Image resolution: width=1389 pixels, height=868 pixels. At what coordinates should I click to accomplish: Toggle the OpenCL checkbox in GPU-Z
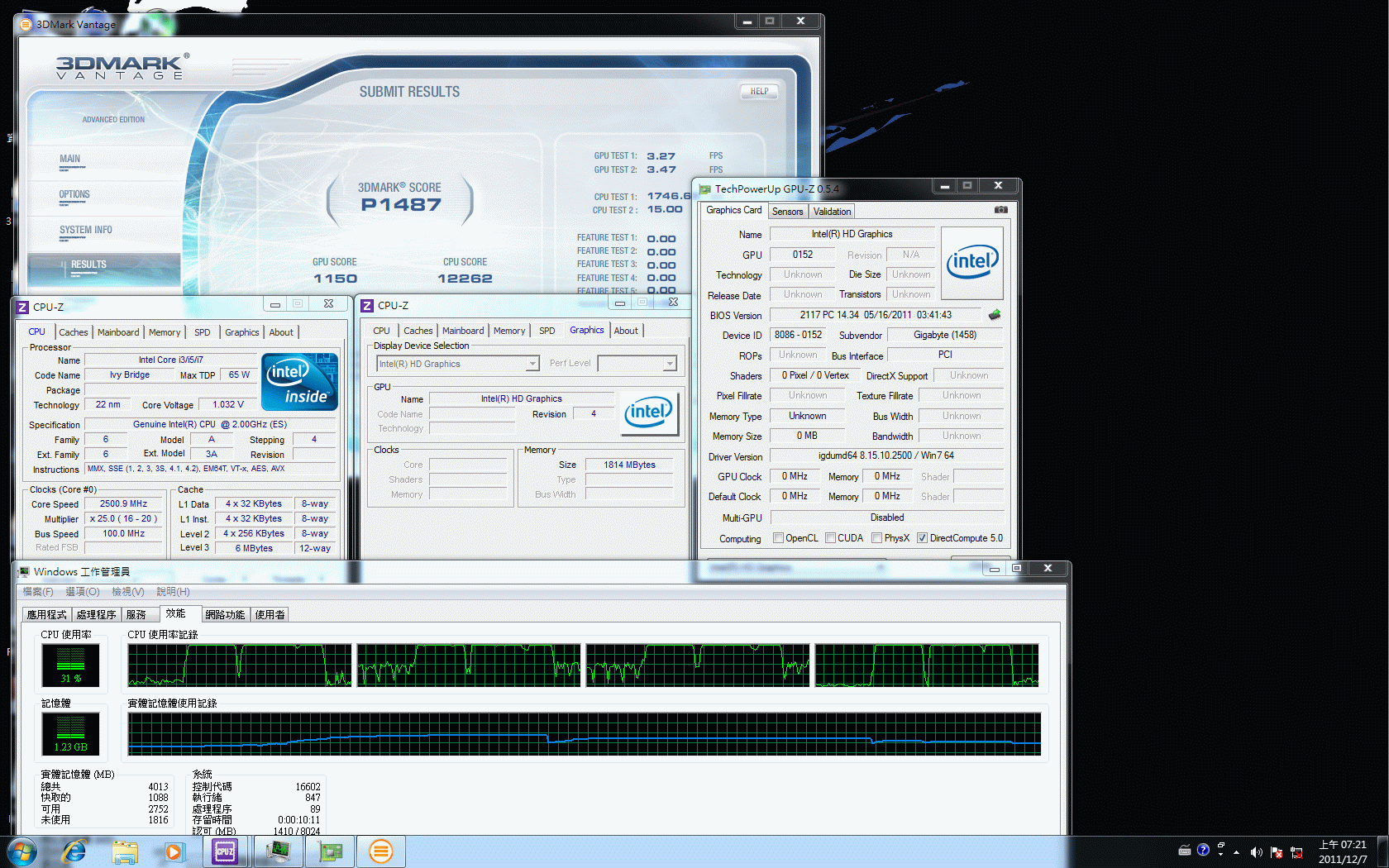(778, 538)
